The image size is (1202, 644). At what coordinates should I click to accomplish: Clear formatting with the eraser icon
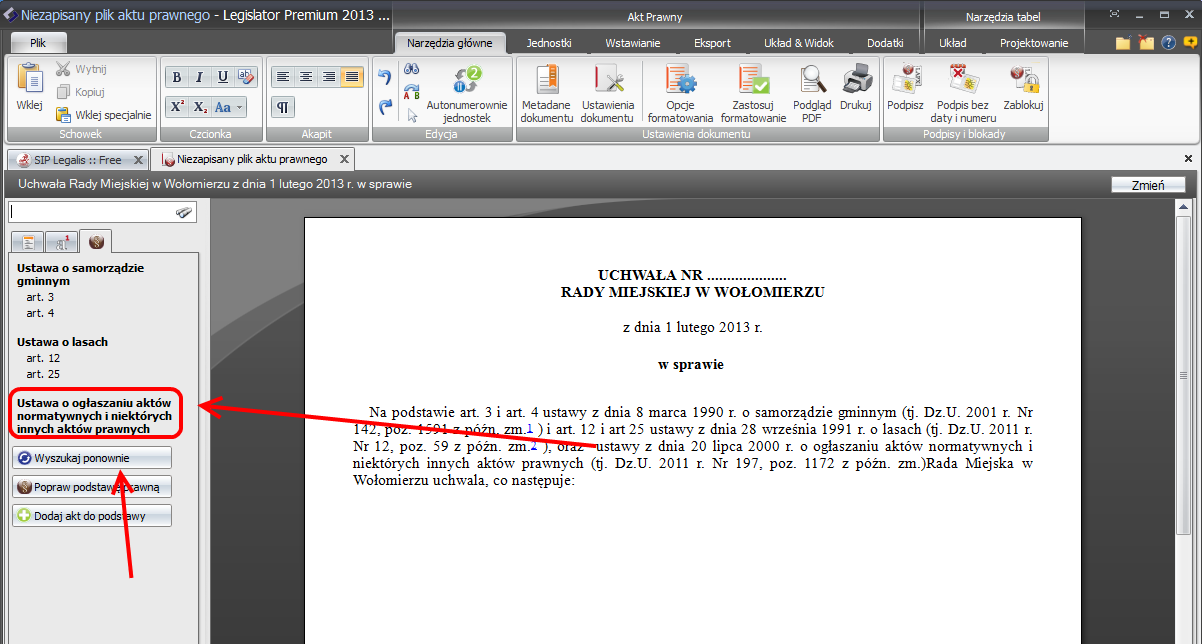point(245,77)
